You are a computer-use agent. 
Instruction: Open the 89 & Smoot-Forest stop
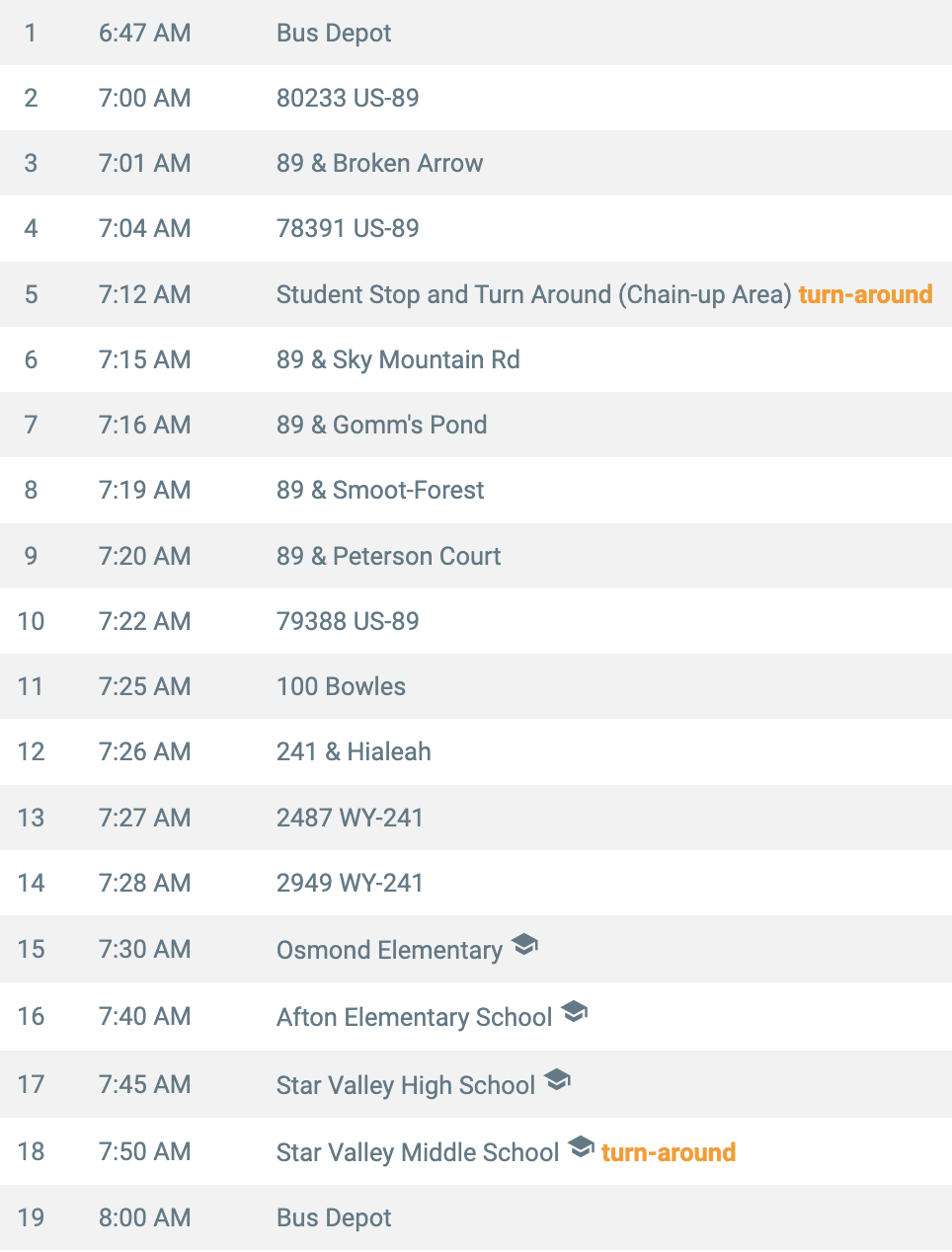pyautogui.click(x=476, y=490)
